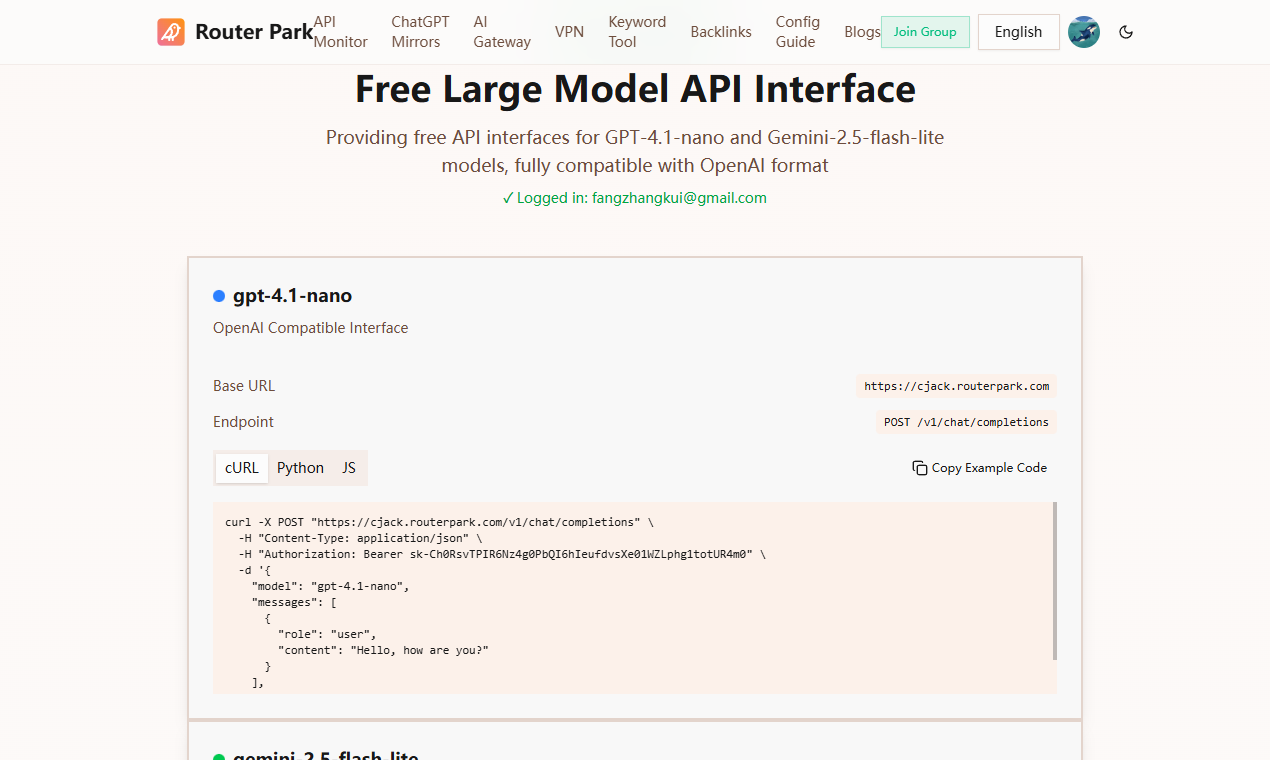Click the Join Group button
Screen dimensions: 1270x760
(925, 32)
